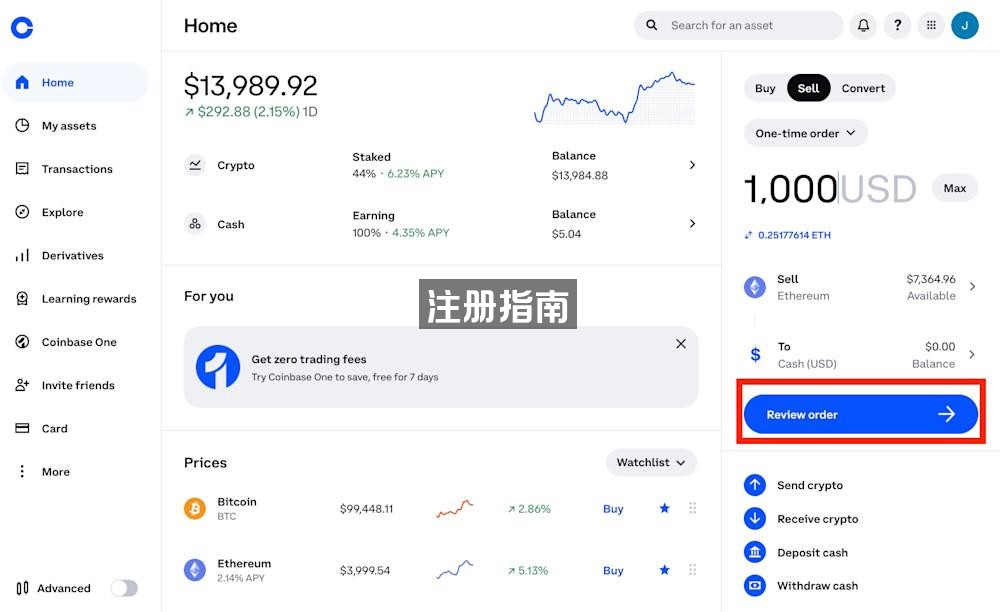Switch to the Buy tab
Image resolution: width=1000 pixels, height=612 pixels.
tap(765, 88)
